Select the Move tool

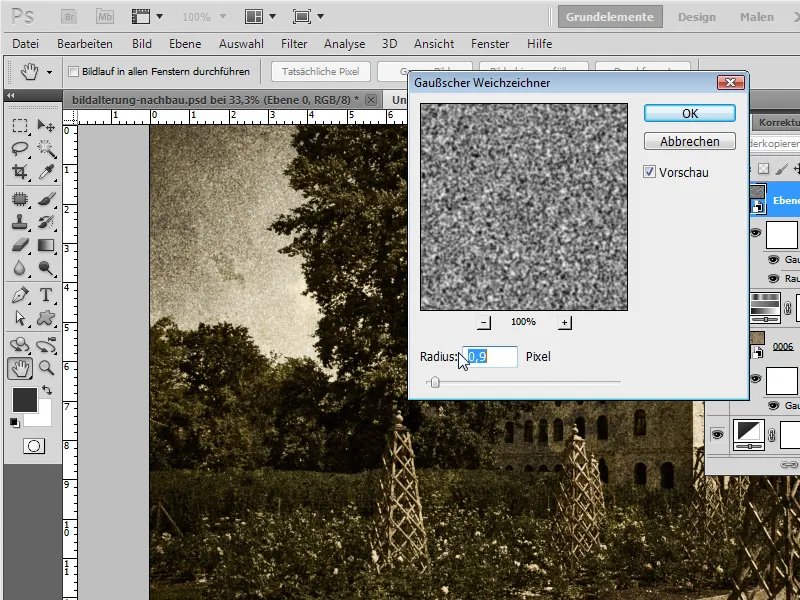point(46,126)
